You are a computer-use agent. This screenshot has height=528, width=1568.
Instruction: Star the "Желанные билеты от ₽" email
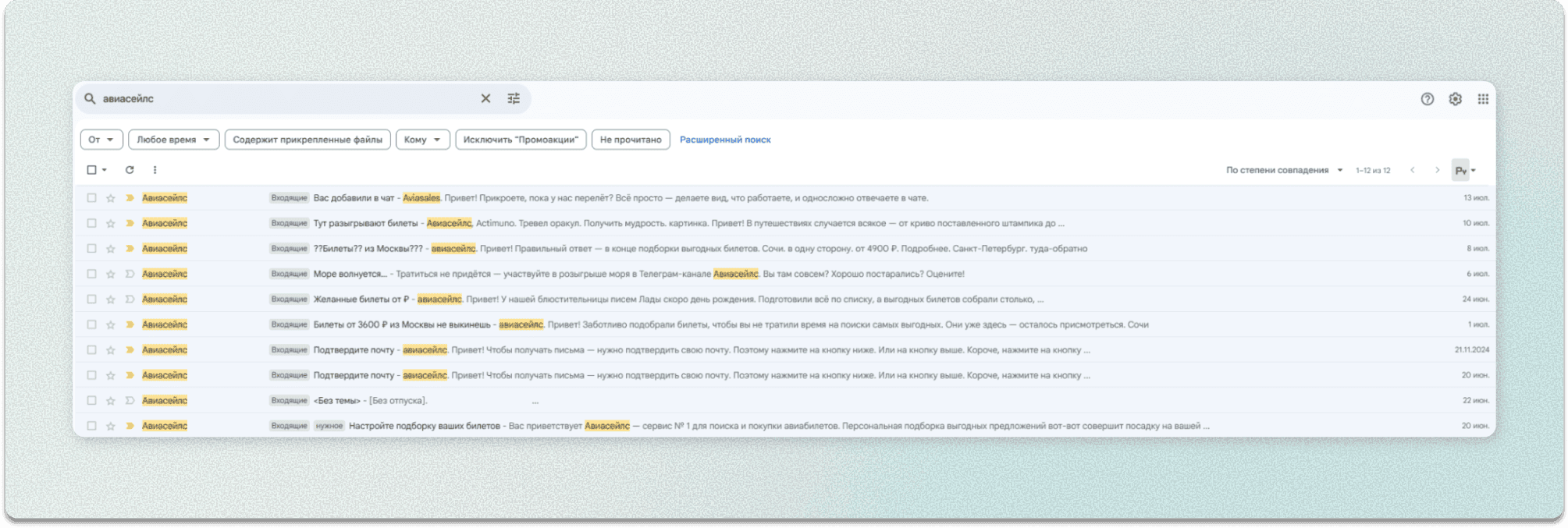(x=111, y=299)
